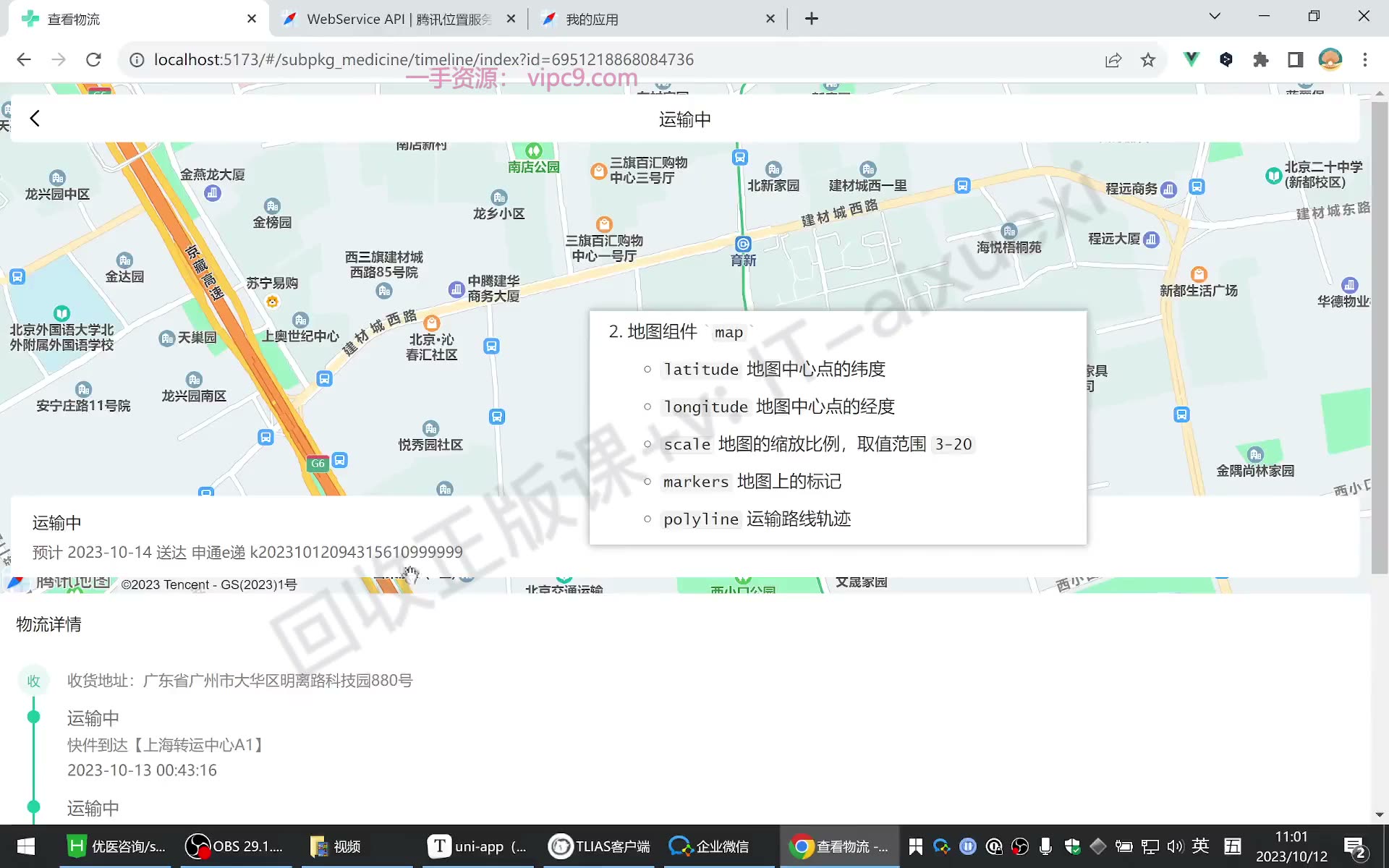Click the vertical page scrollbar thumb

click(1380, 338)
